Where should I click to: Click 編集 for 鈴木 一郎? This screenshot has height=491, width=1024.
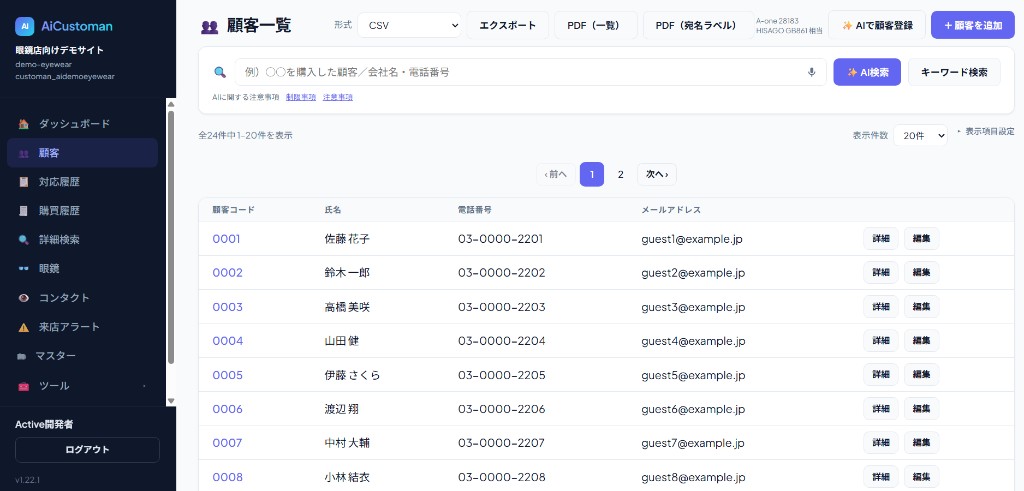click(921, 273)
